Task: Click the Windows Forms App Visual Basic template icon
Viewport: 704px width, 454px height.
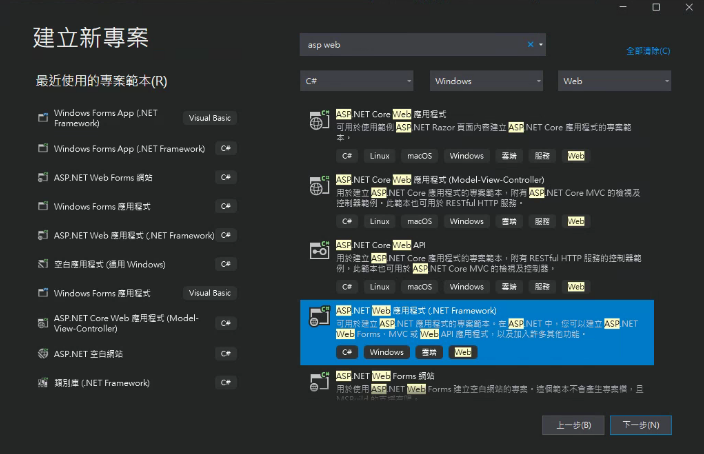Action: click(x=43, y=118)
